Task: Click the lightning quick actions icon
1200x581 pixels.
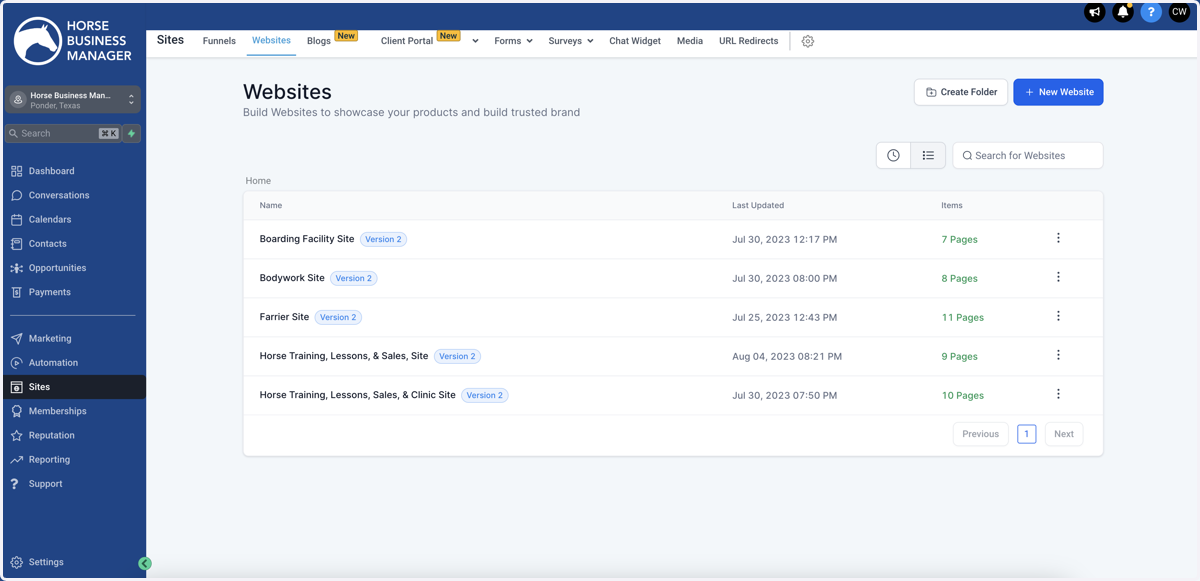Action: click(131, 133)
